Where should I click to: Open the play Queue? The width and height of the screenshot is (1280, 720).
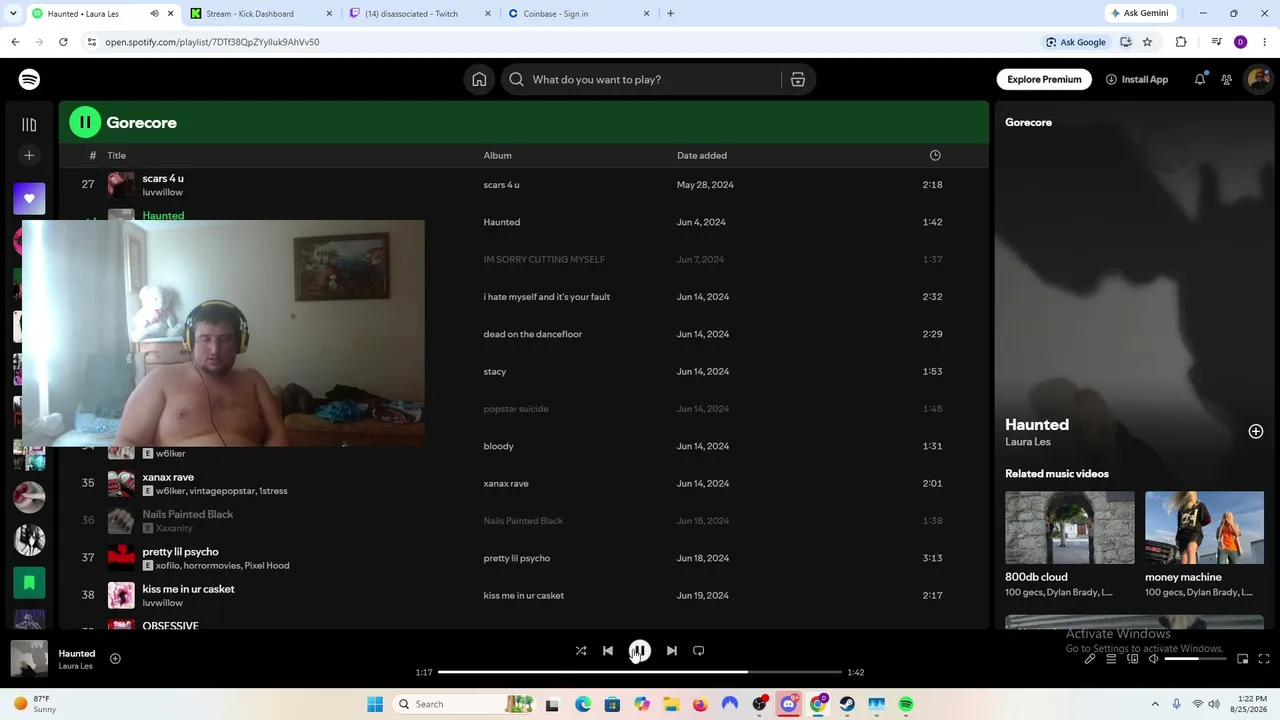1111,659
